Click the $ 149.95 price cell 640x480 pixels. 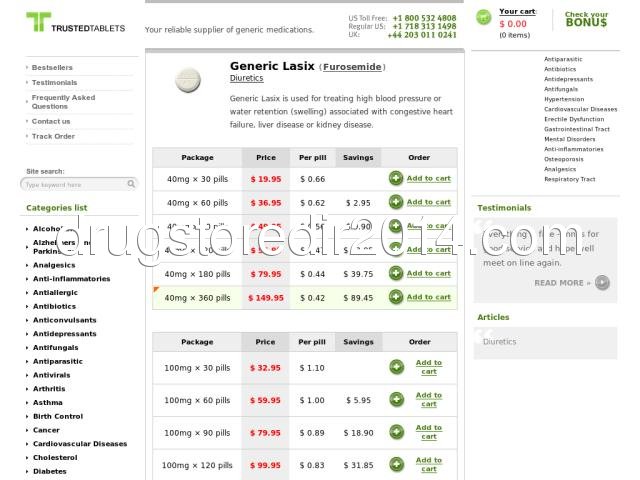(266, 298)
